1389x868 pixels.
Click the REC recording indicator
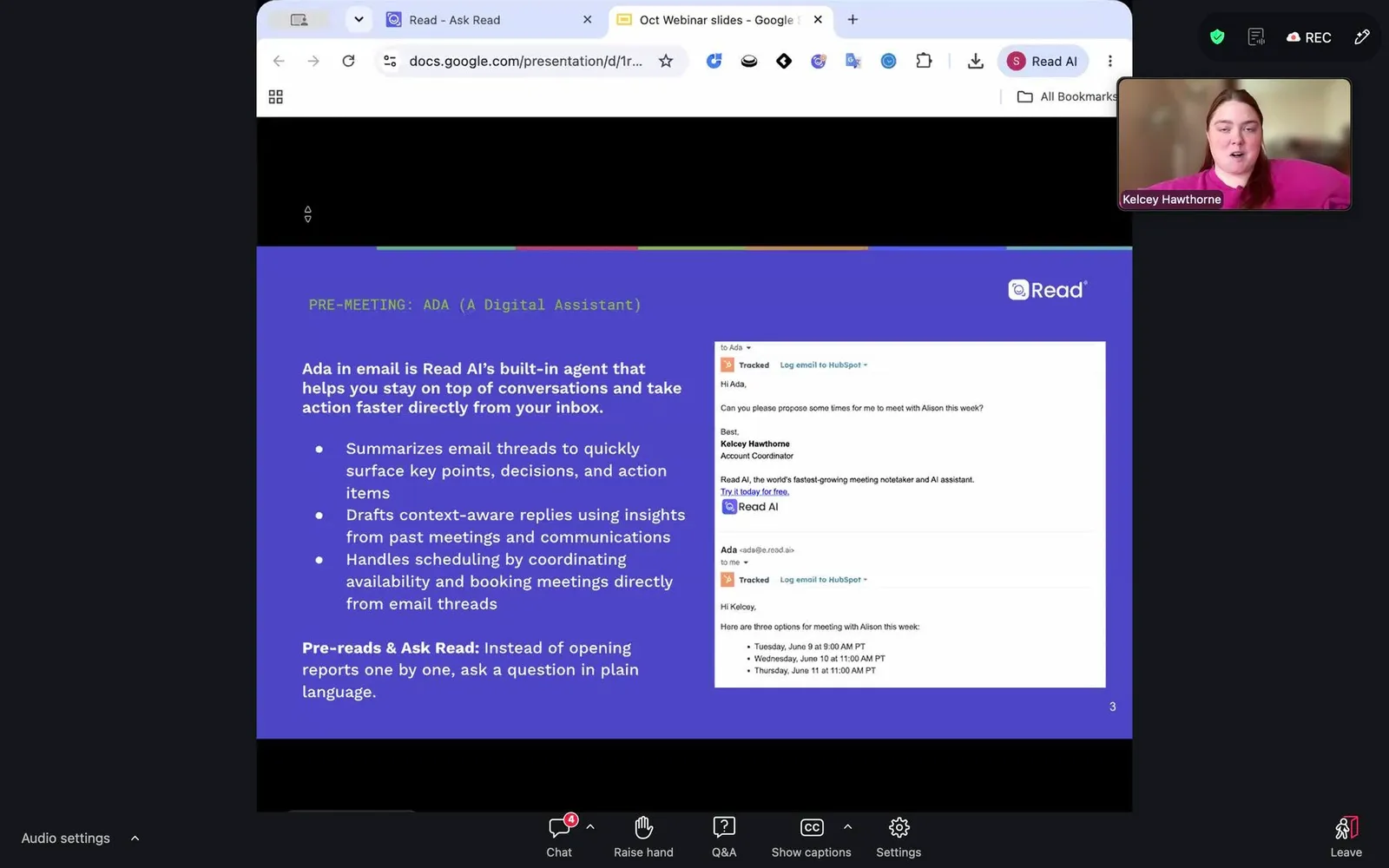pos(1309,37)
